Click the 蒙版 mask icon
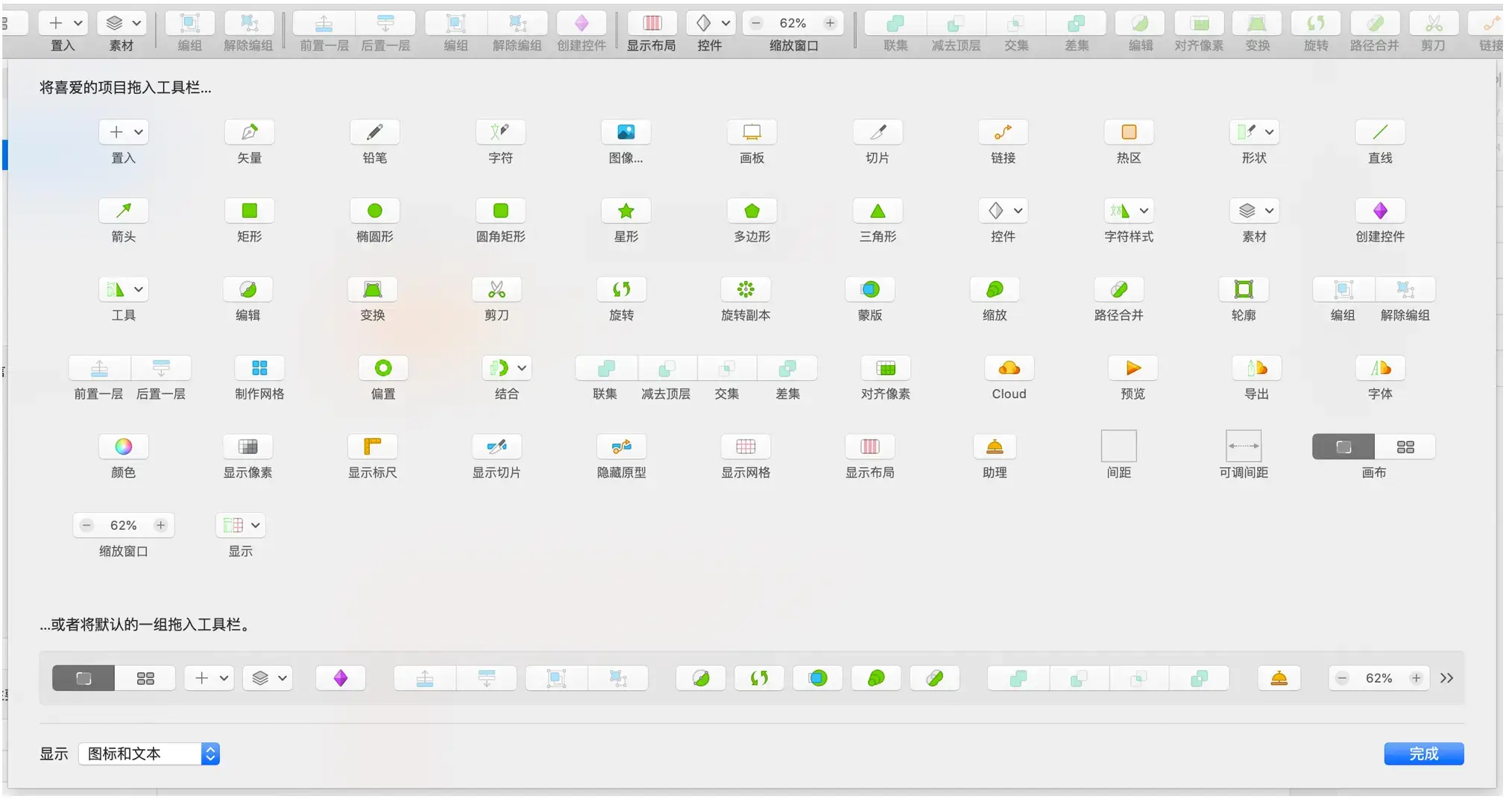Image resolution: width=1512 pixels, height=802 pixels. 870,289
